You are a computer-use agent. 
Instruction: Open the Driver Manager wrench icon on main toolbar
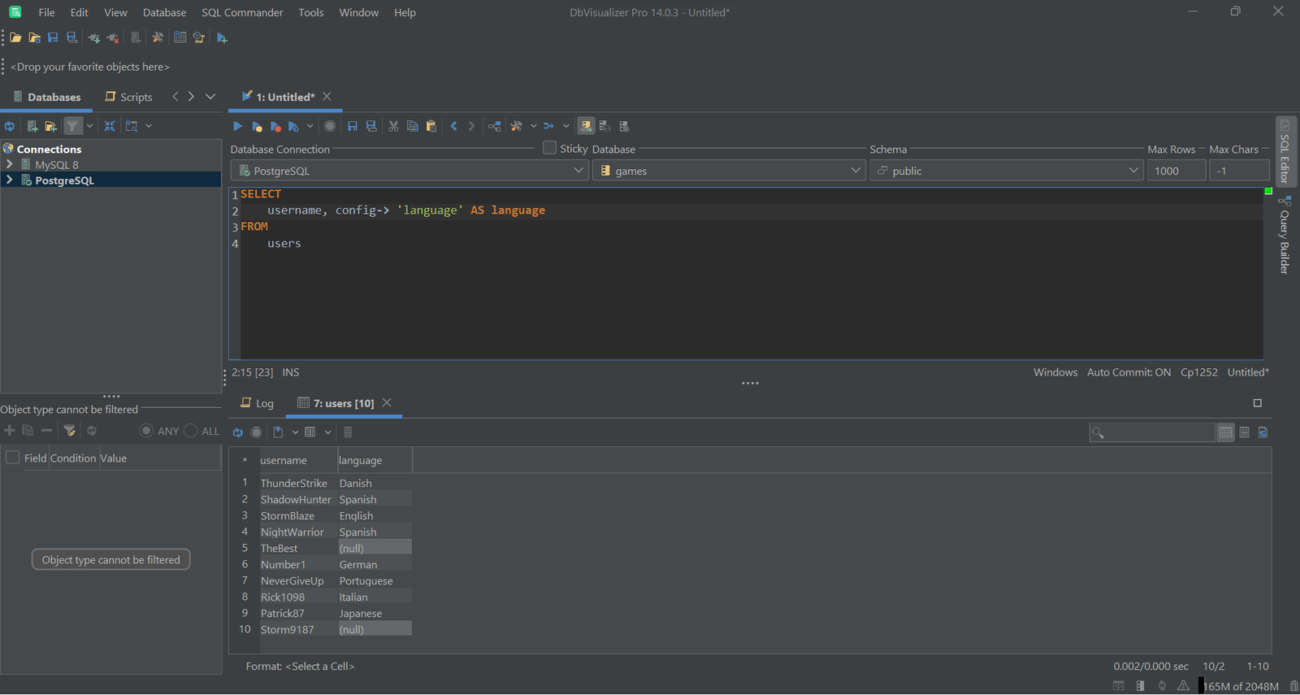(x=157, y=37)
